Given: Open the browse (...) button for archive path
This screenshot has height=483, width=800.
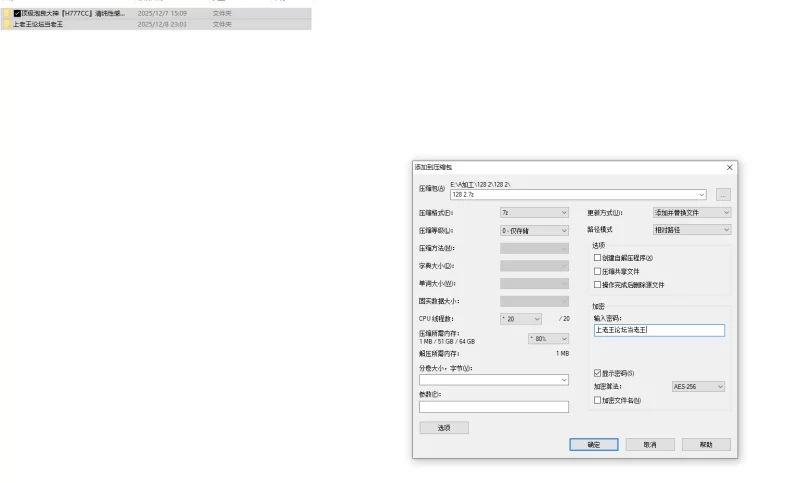Looking at the screenshot, I should pos(723,194).
